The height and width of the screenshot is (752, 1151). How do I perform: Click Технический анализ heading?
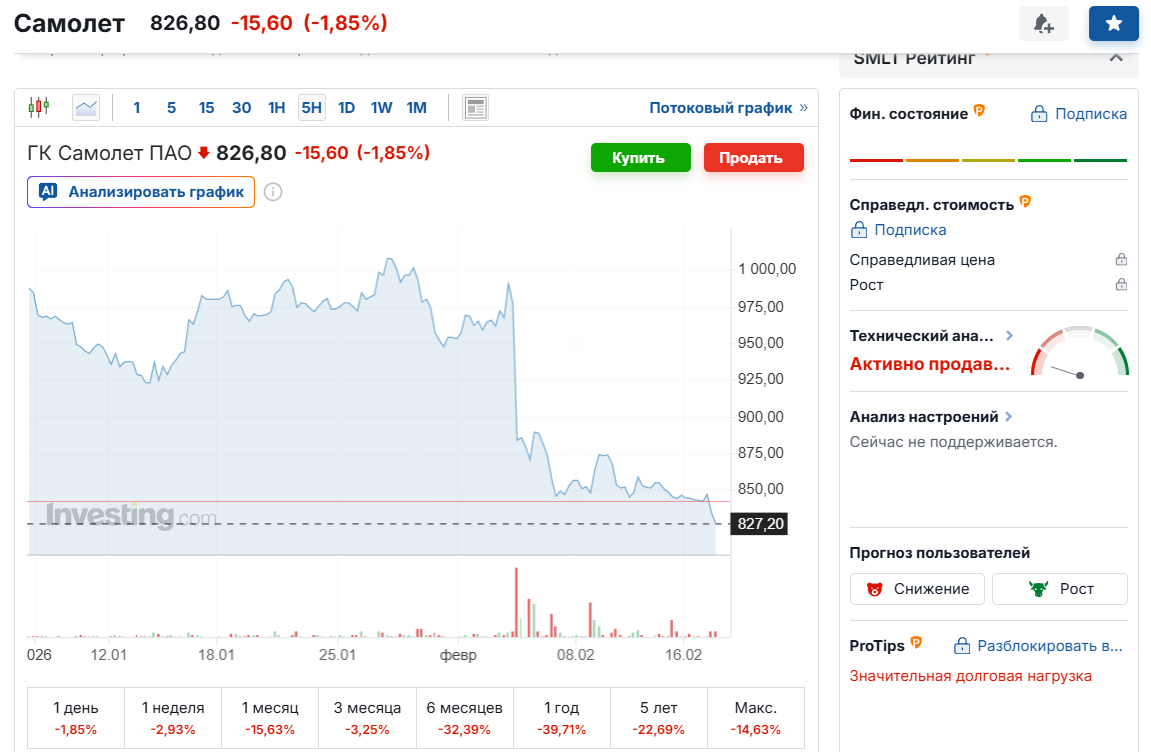point(921,336)
